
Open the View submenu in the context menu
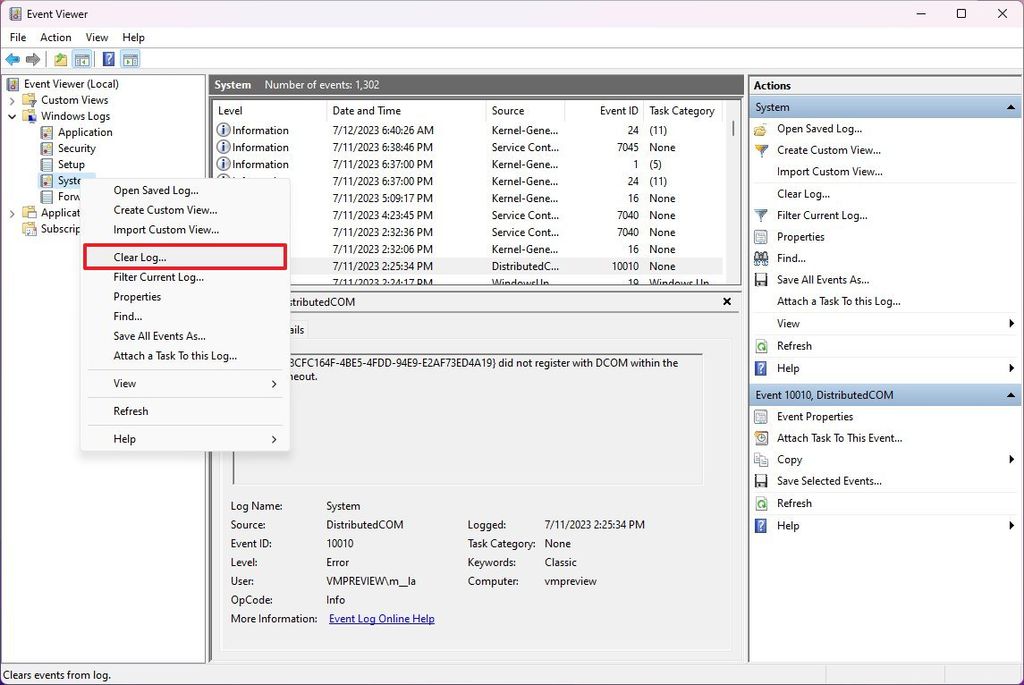point(124,383)
